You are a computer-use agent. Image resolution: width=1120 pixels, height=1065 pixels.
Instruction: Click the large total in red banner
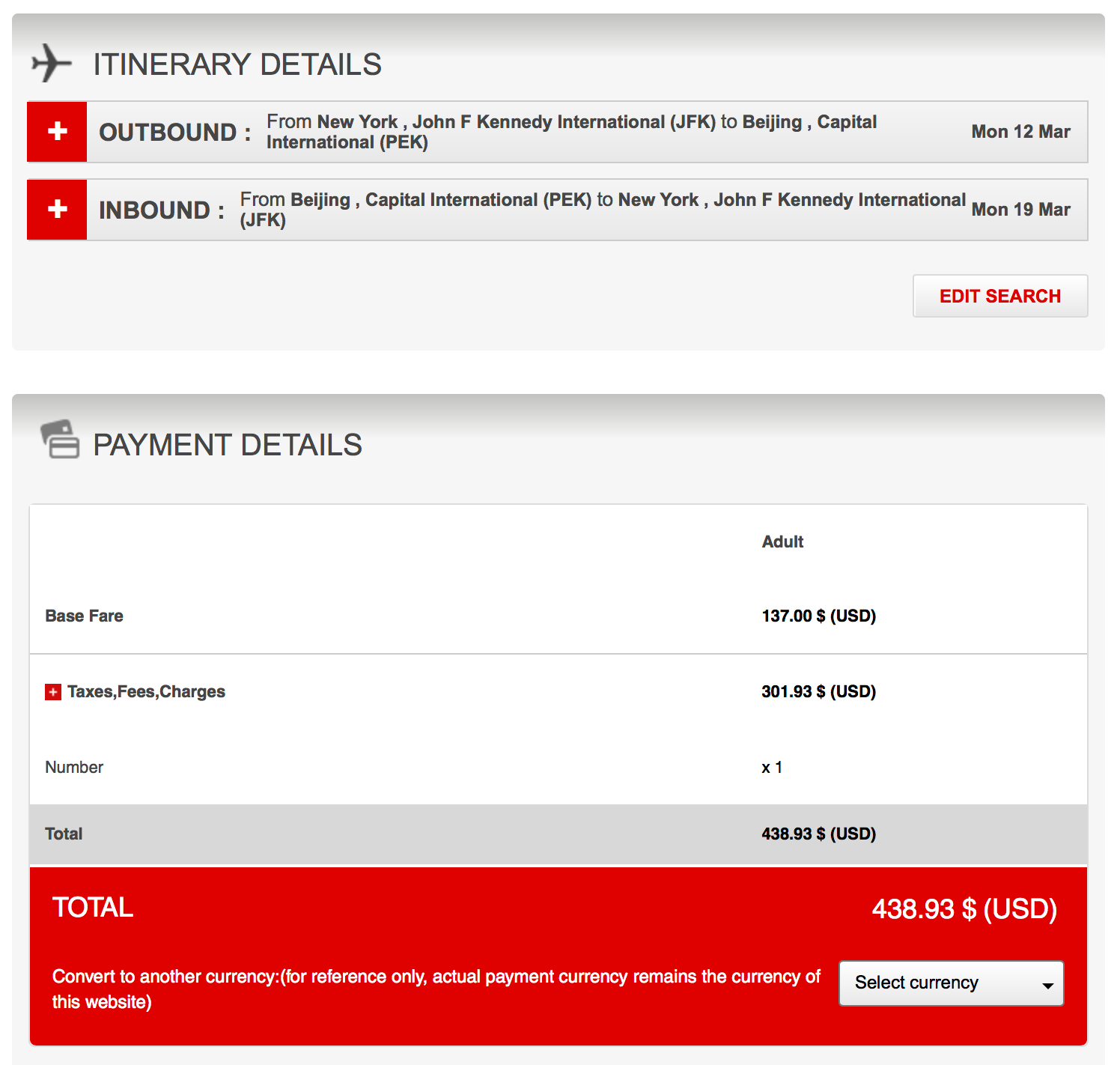[x=964, y=908]
